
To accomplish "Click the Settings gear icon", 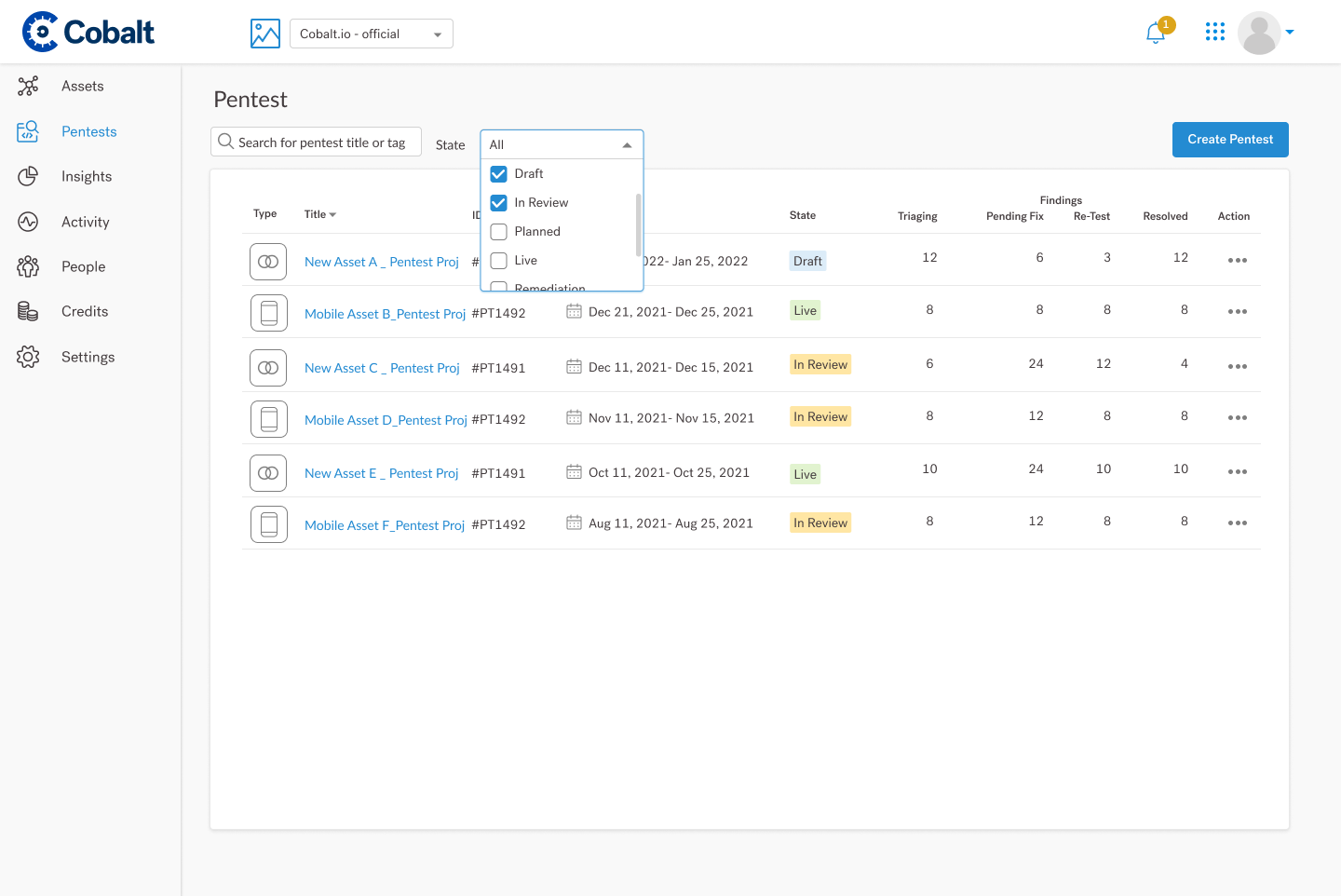I will (28, 357).
